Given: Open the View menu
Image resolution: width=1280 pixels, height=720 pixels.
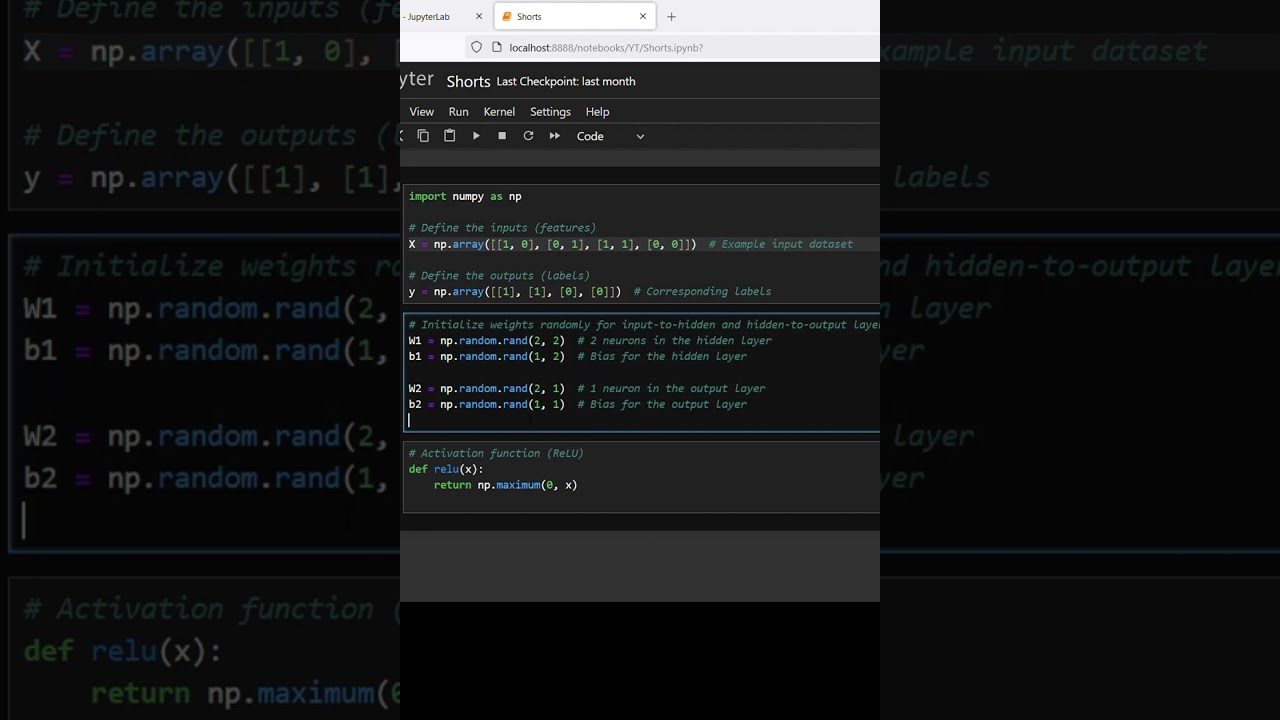Looking at the screenshot, I should tap(421, 112).
